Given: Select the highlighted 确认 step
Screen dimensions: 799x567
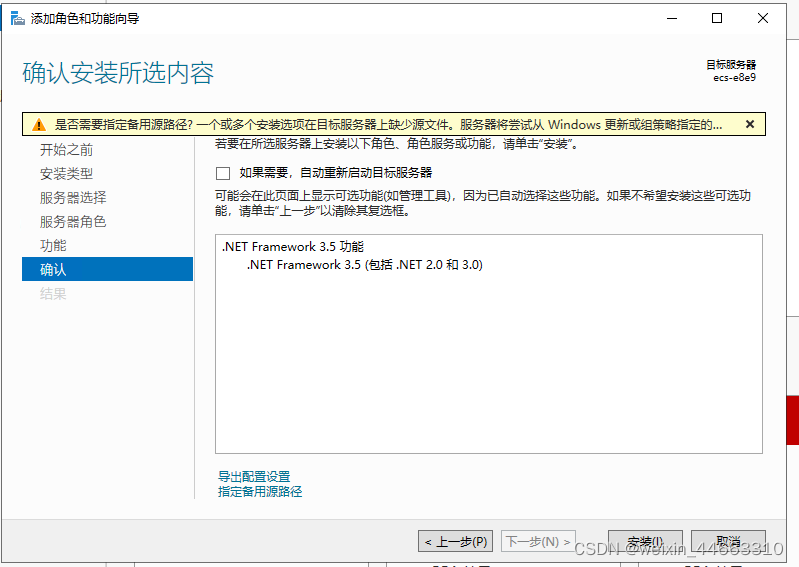Looking at the screenshot, I should [x=53, y=270].
